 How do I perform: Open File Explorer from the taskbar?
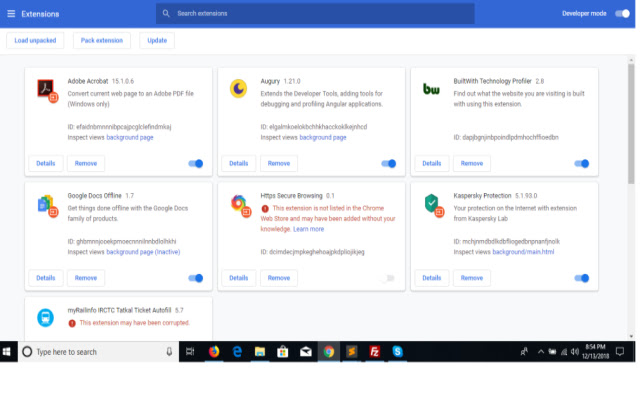260,351
